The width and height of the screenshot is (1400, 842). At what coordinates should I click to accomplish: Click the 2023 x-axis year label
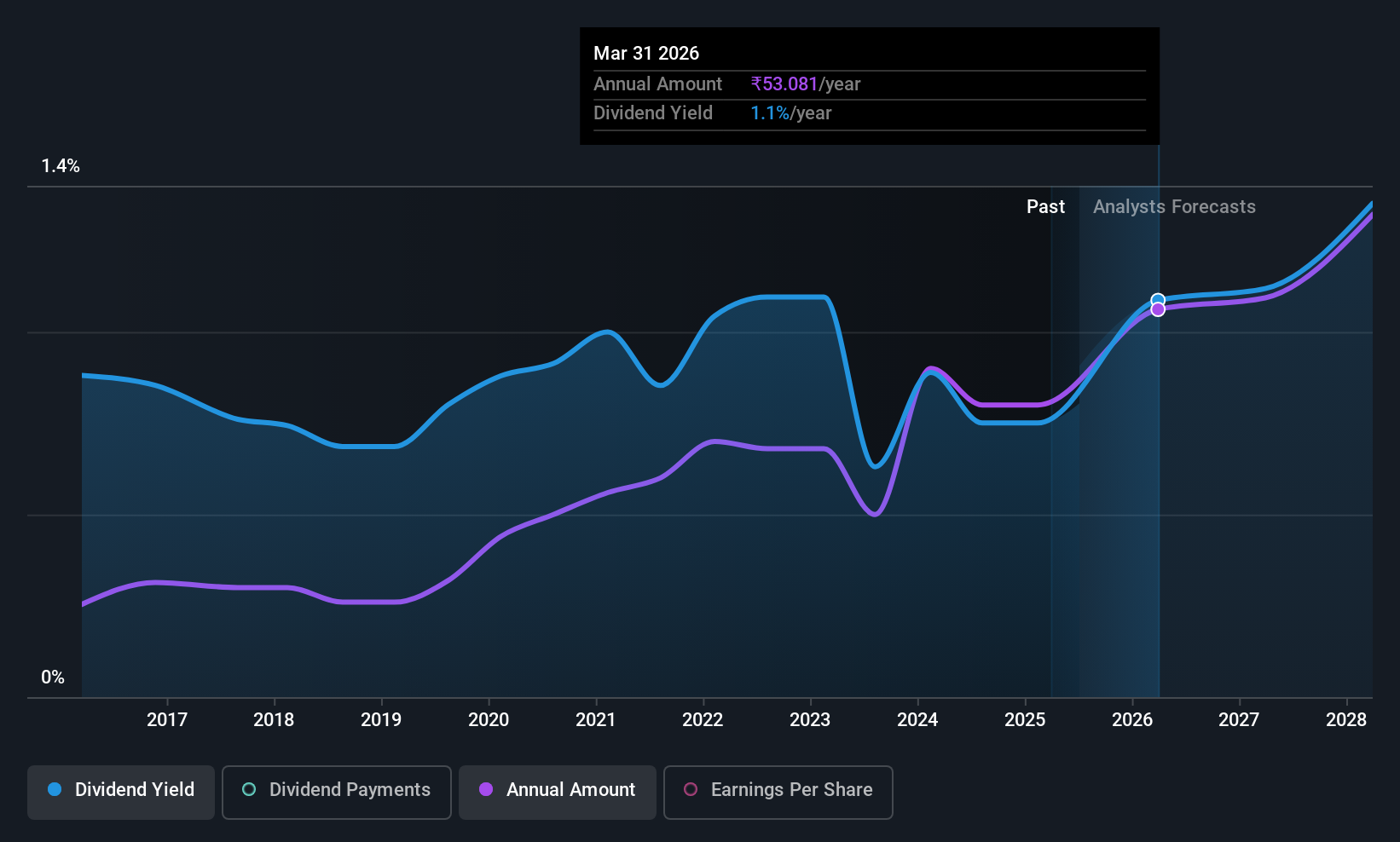[810, 719]
